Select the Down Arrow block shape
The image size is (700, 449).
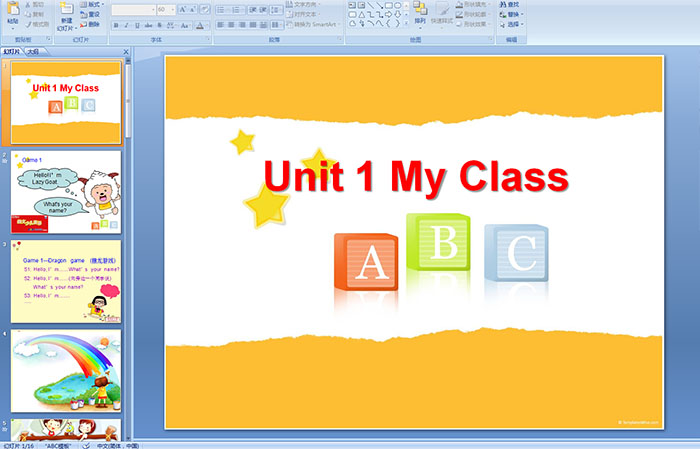(x=397, y=15)
